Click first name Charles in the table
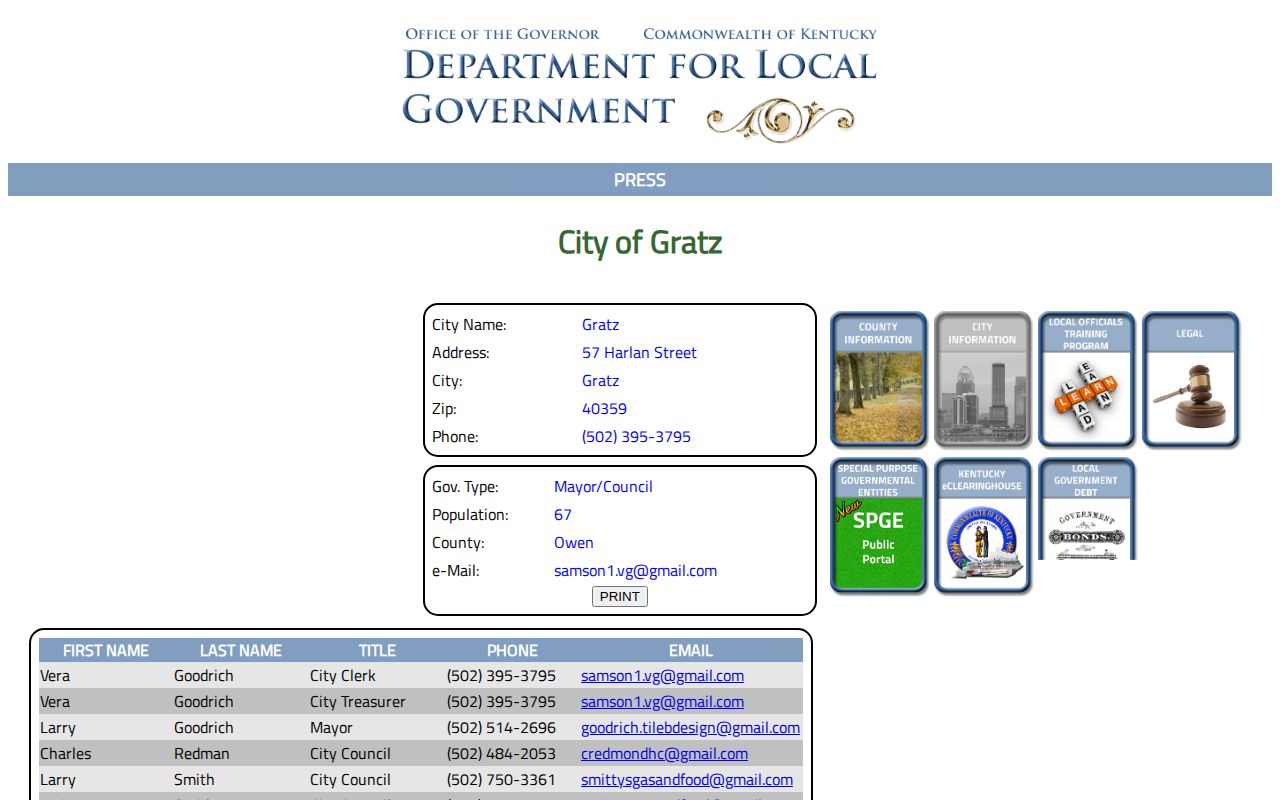The width and height of the screenshot is (1280, 800). coord(65,754)
